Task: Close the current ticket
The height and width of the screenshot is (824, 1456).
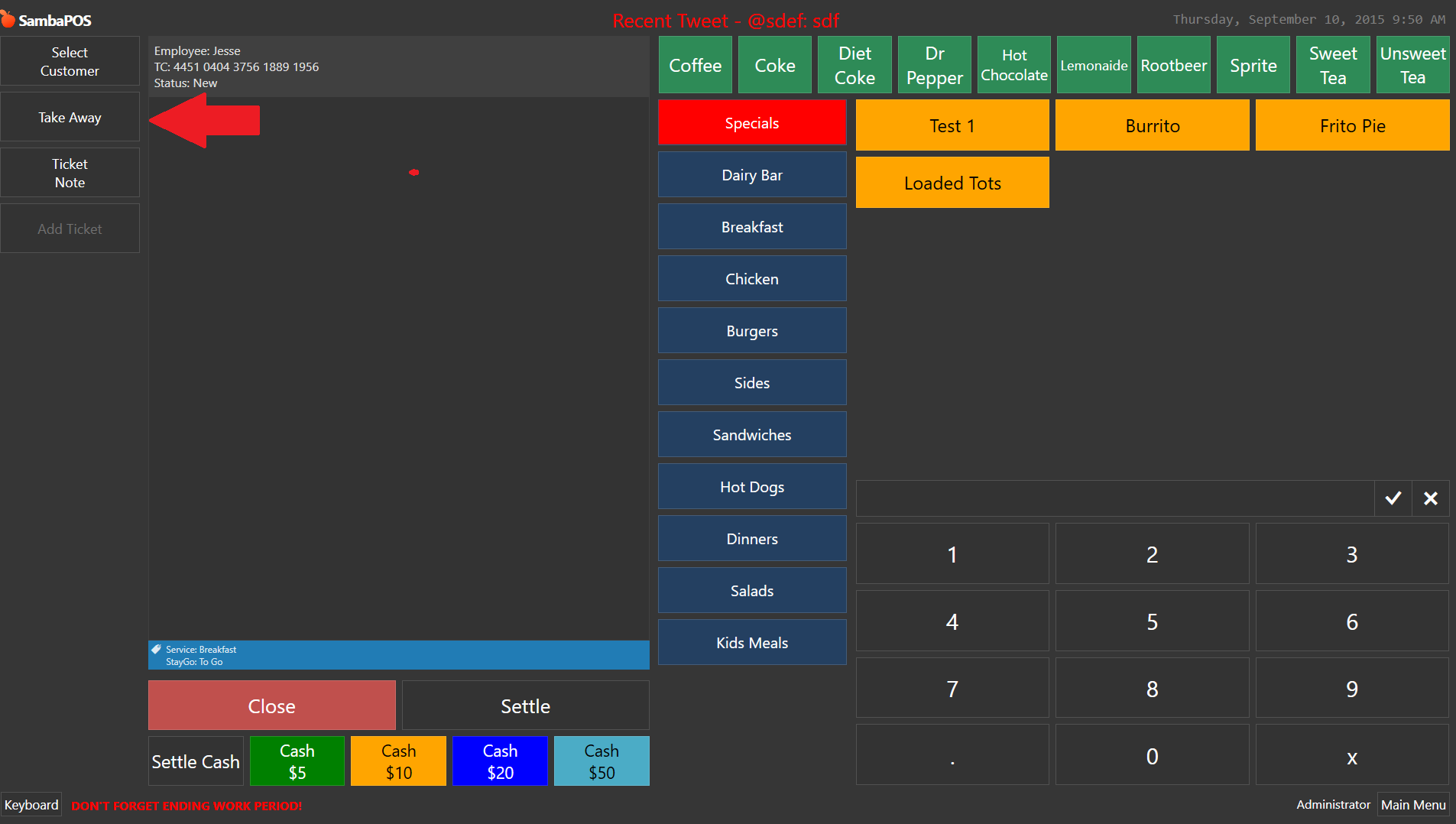Action: click(271, 706)
